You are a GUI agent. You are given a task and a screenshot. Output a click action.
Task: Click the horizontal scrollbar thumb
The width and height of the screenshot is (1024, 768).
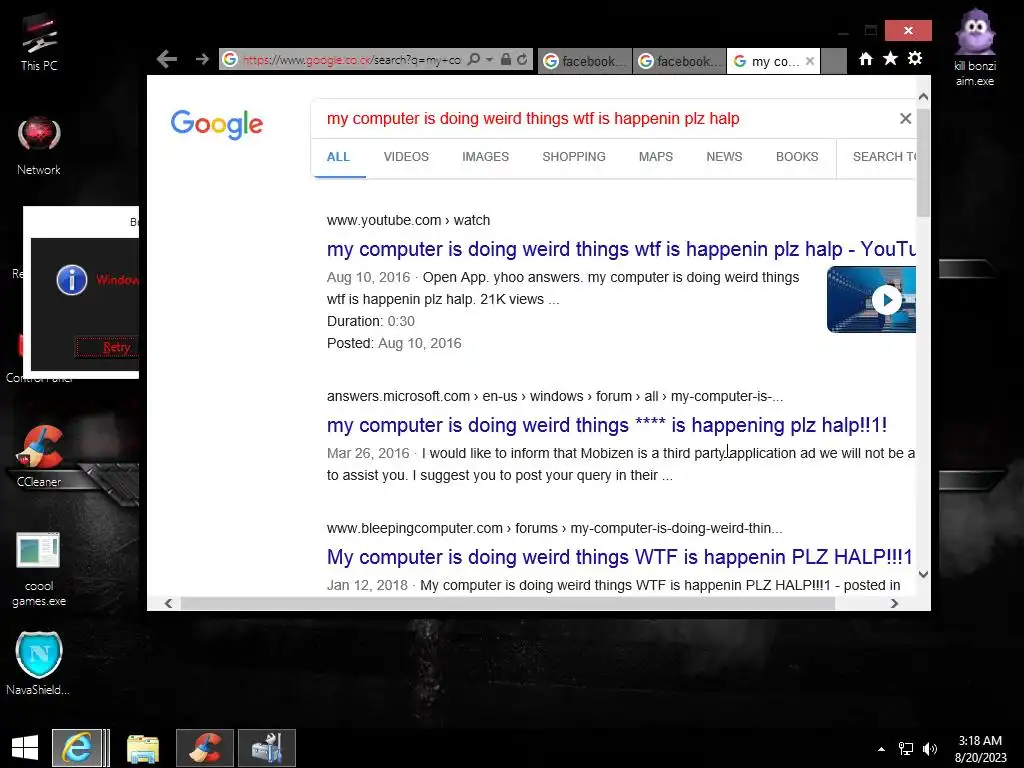click(508, 603)
